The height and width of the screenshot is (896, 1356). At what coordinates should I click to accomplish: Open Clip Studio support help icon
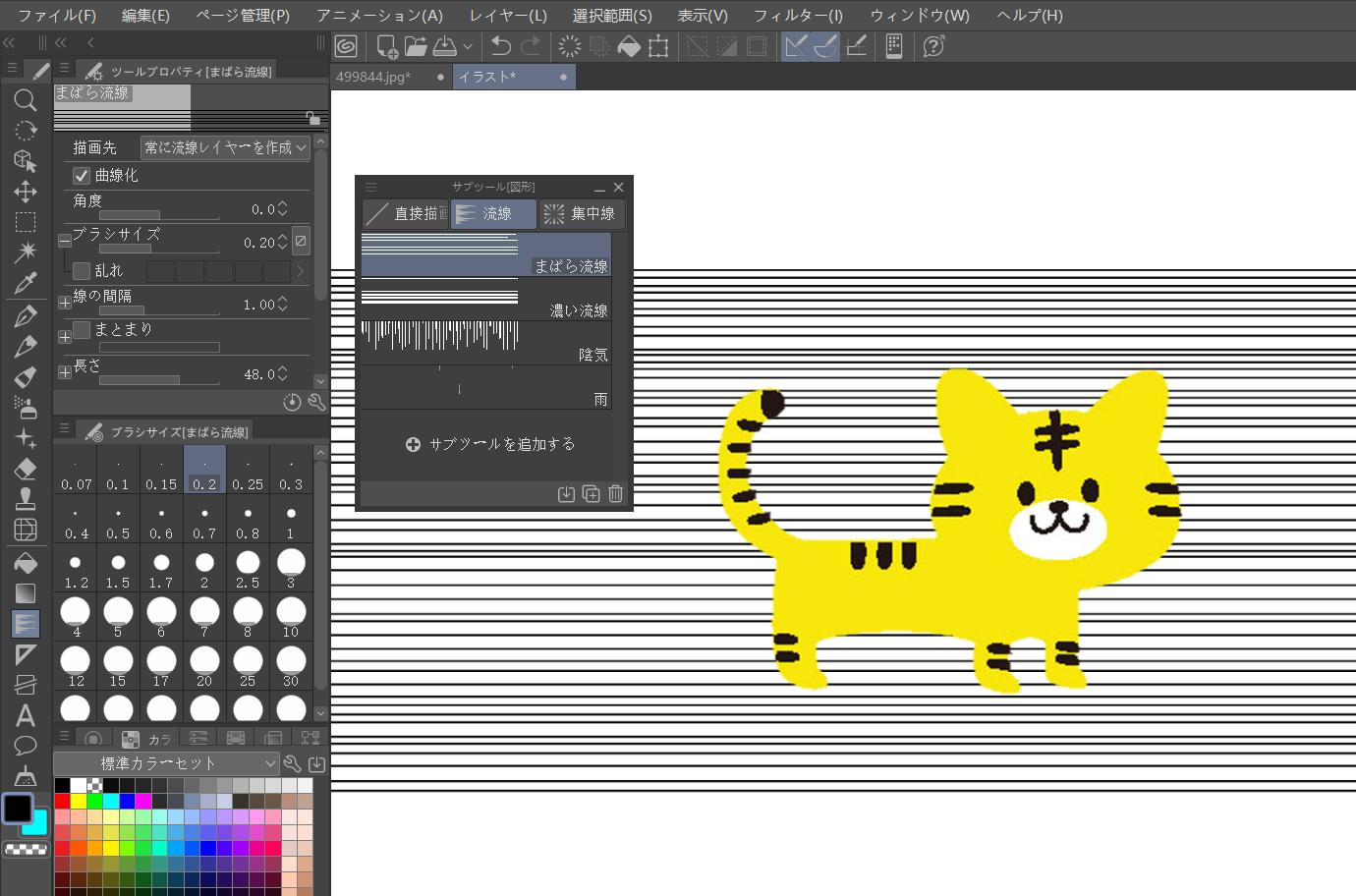tap(933, 46)
